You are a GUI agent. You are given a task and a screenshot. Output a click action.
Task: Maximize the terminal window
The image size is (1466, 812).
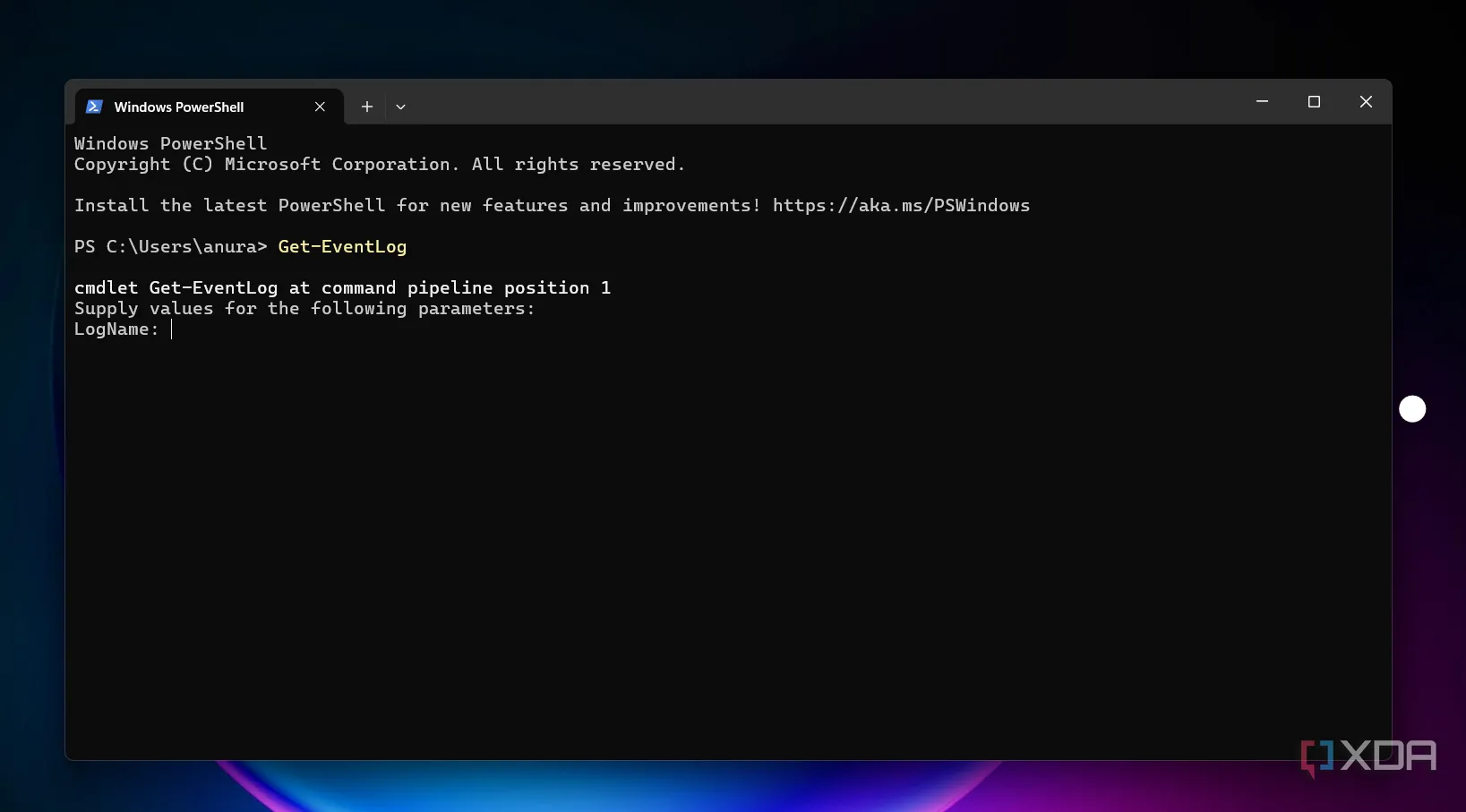(1314, 101)
